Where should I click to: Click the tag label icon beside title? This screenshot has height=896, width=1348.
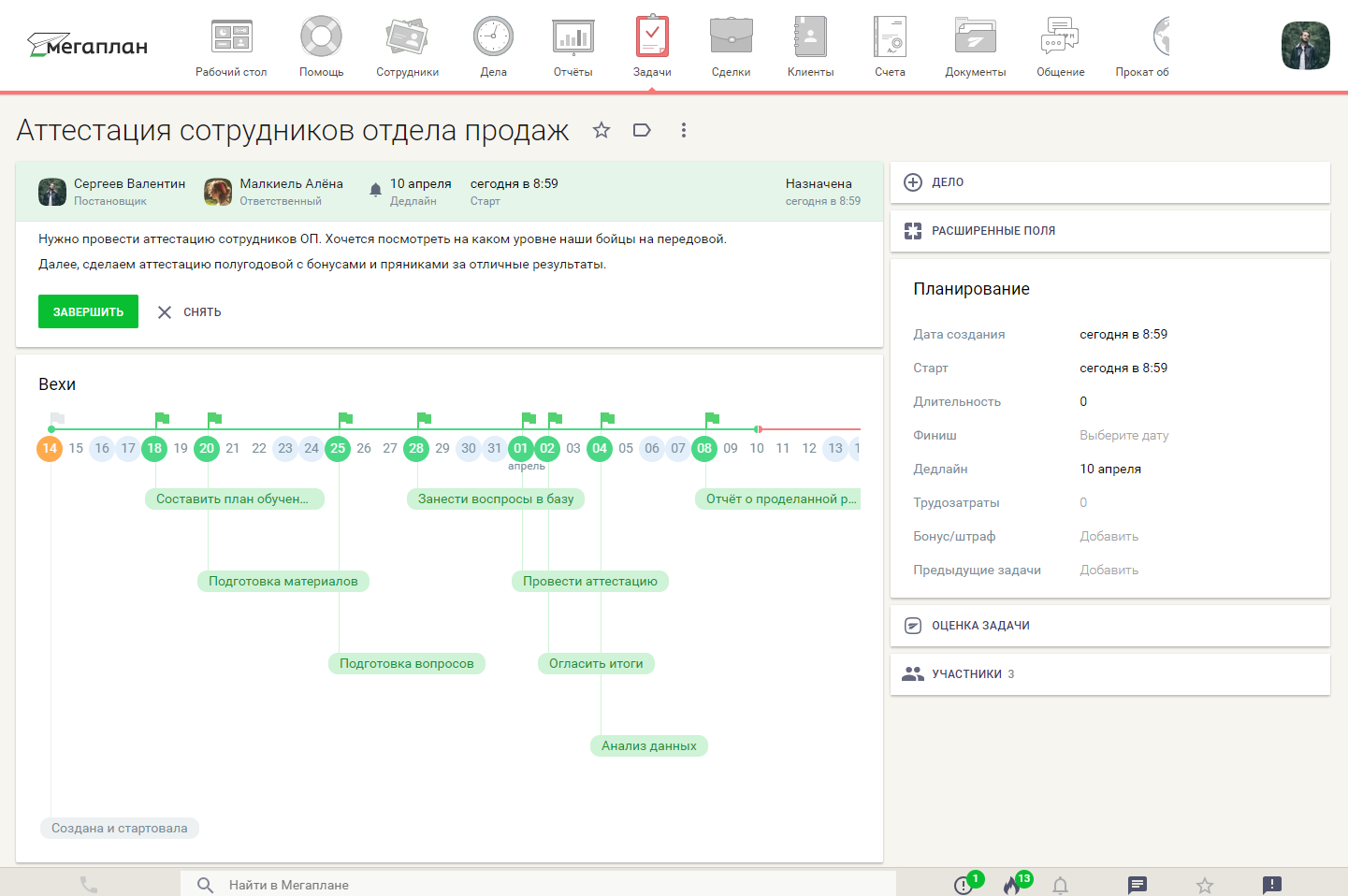click(642, 130)
